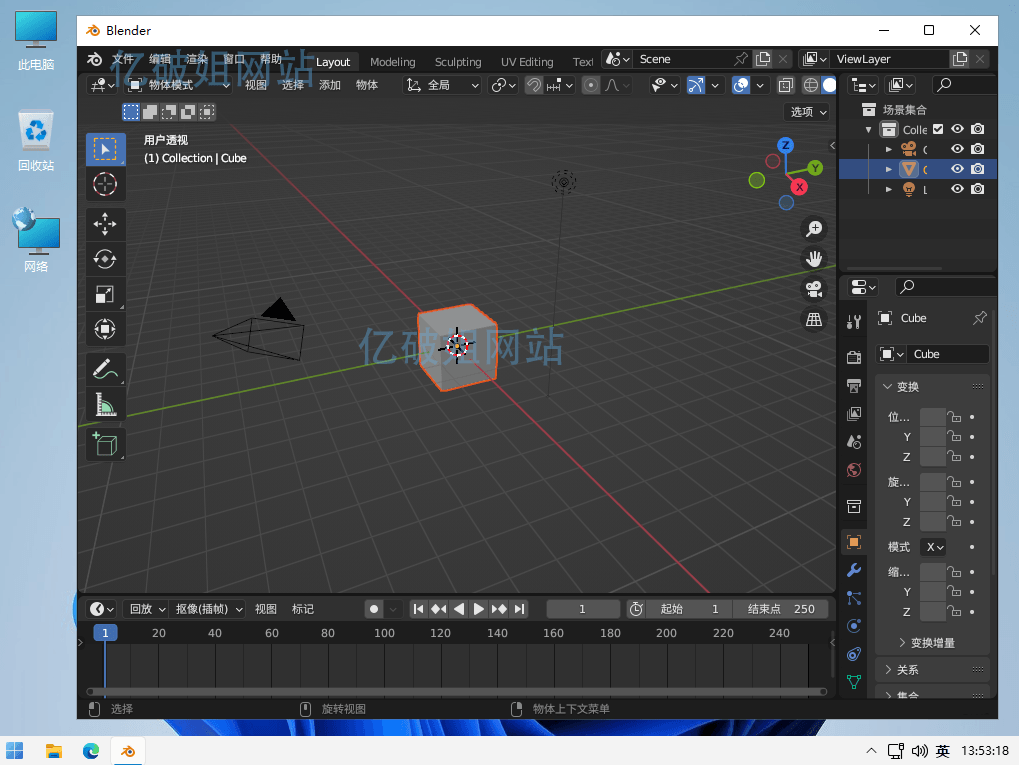
Task: Click frame 100 on the timeline
Action: pos(384,633)
